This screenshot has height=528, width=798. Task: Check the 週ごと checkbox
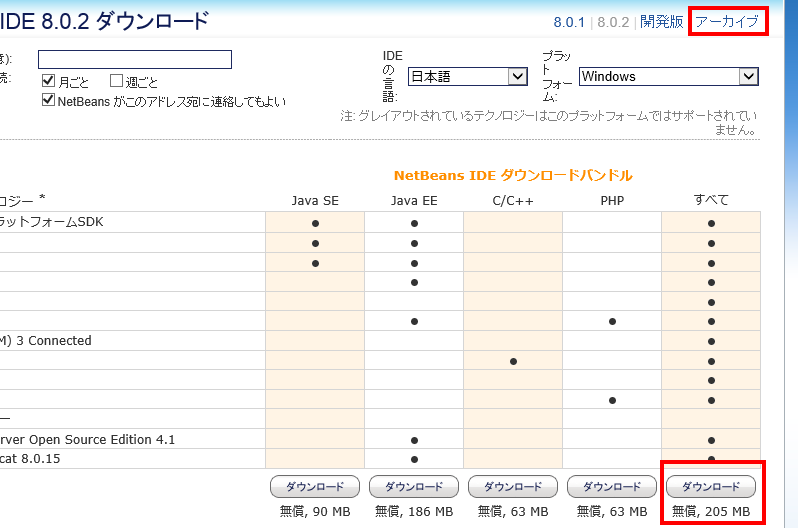click(117, 80)
